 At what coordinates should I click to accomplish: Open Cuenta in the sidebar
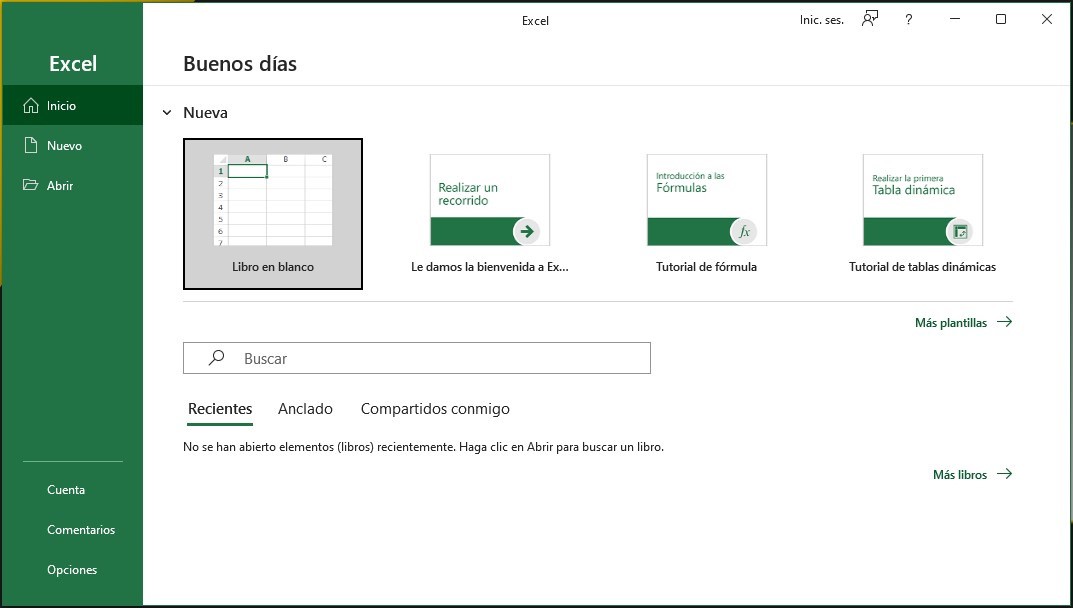tap(66, 490)
